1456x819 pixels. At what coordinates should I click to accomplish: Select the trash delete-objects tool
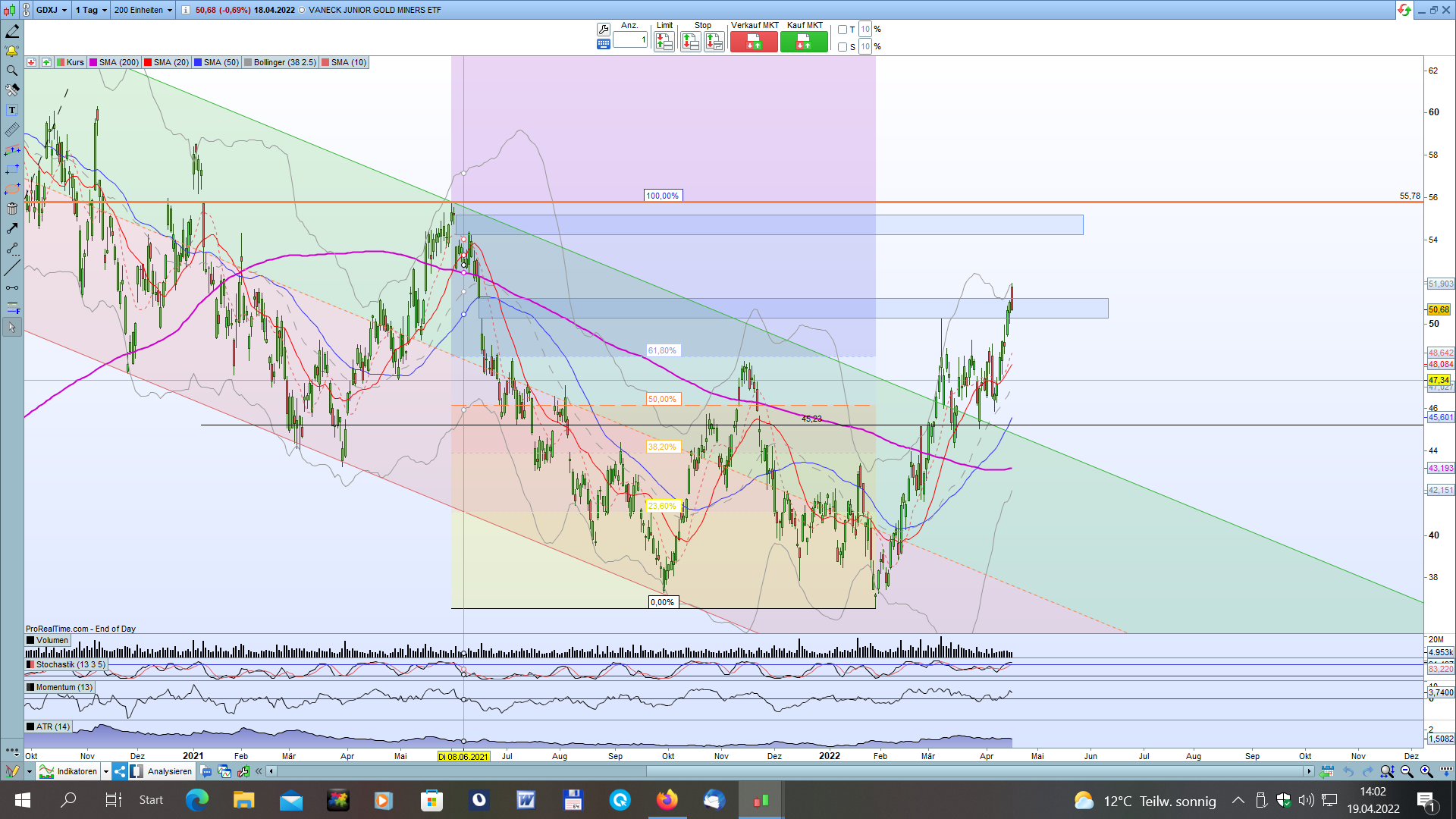(x=11, y=209)
